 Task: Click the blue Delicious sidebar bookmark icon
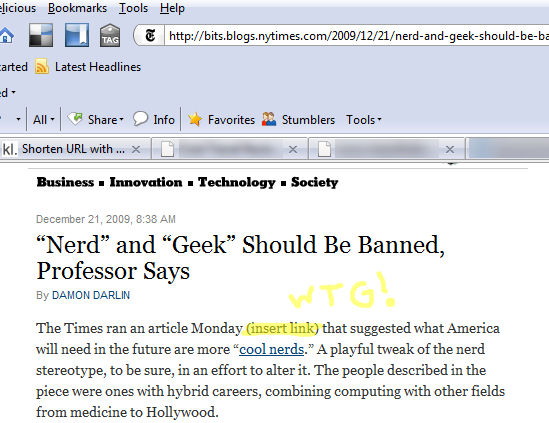tap(77, 35)
